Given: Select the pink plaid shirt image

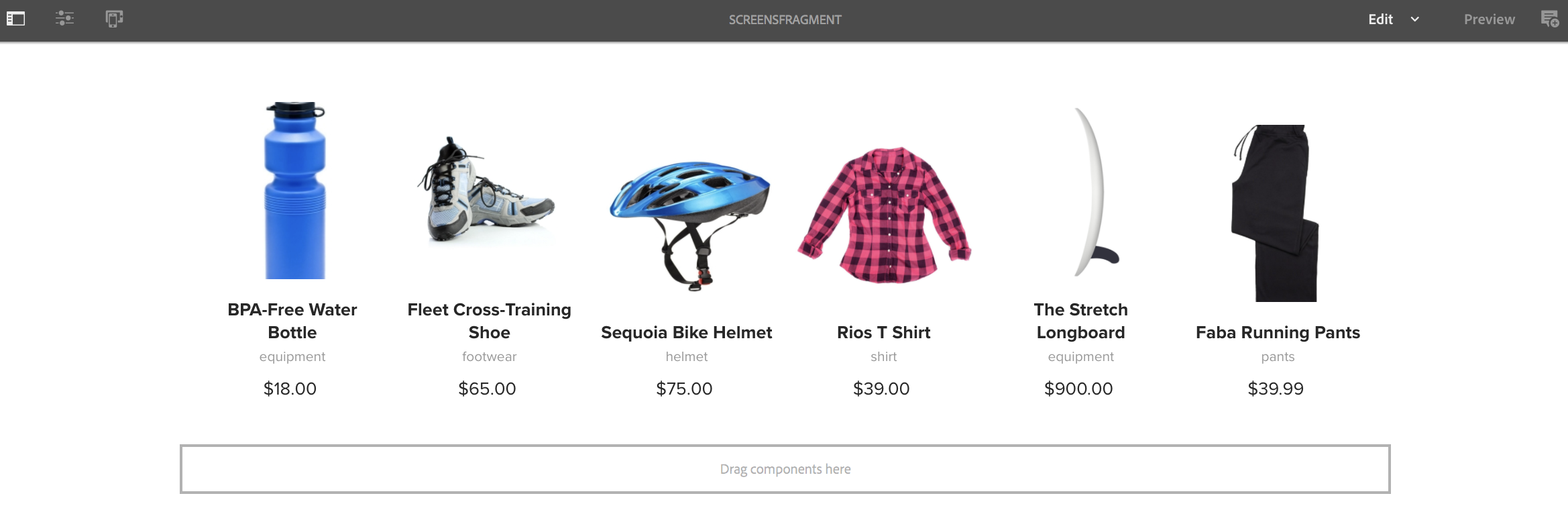Looking at the screenshot, I should pos(884,215).
